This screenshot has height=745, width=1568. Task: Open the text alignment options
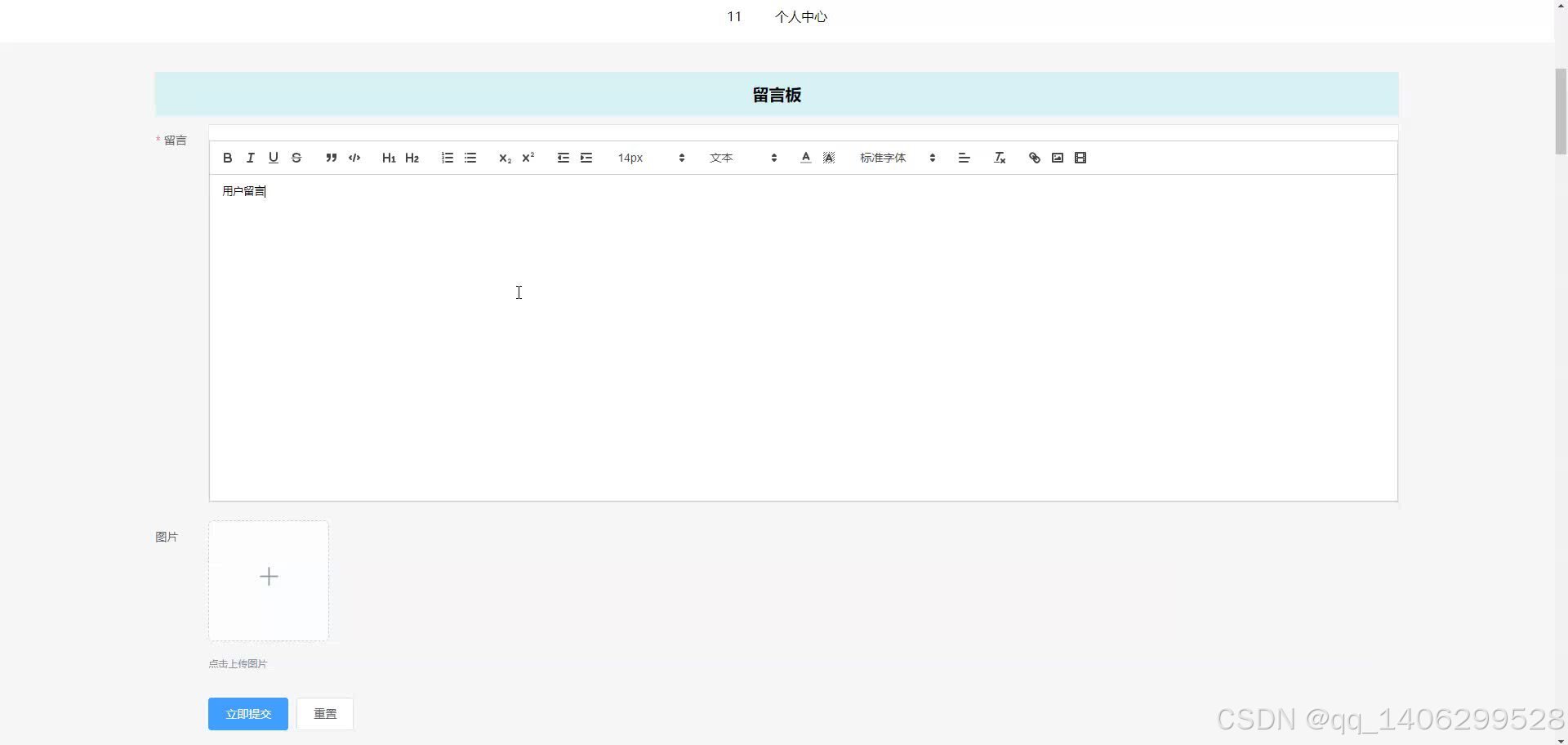(964, 158)
